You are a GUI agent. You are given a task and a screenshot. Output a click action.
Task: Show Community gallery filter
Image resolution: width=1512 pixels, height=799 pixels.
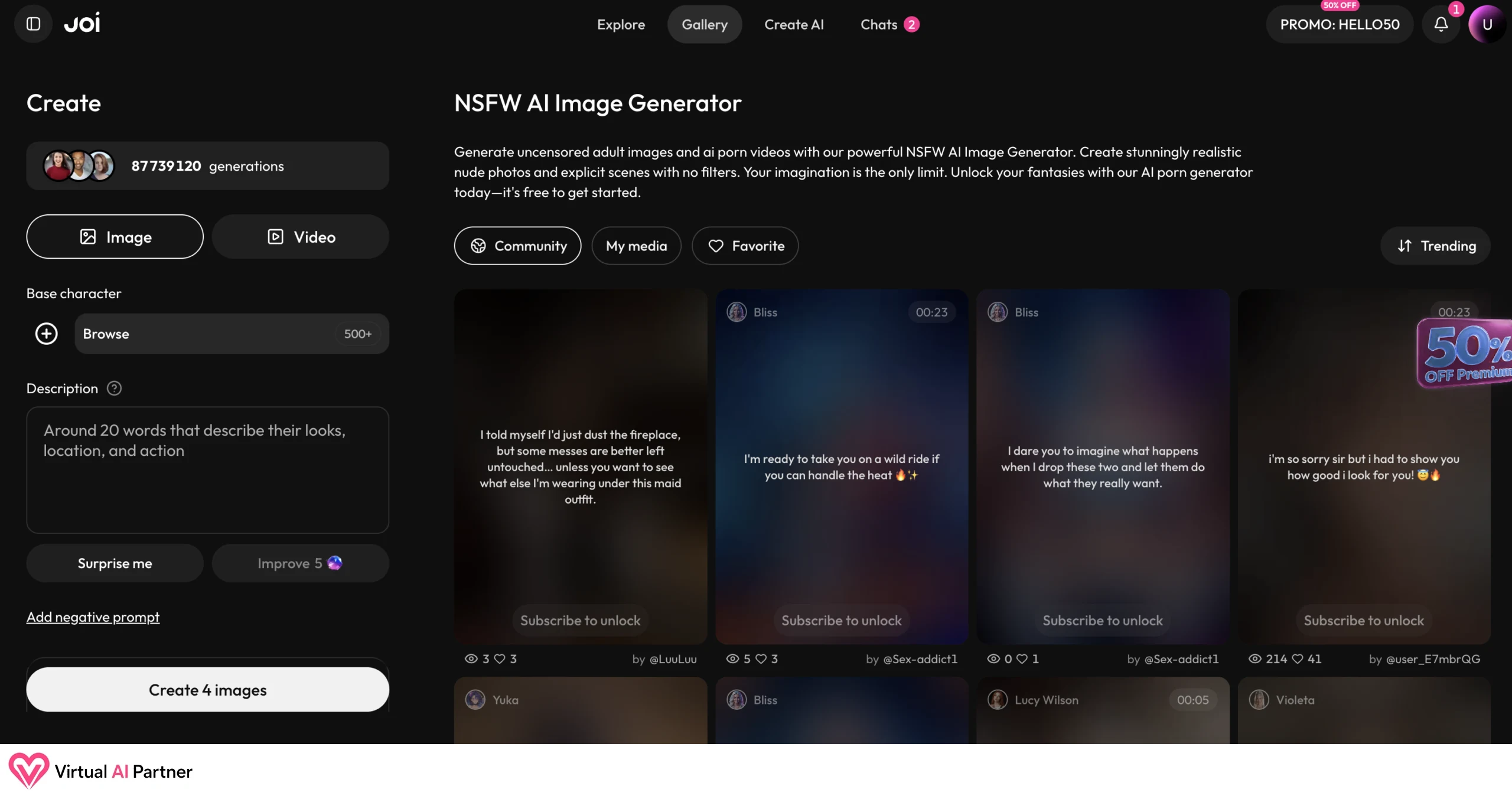tap(517, 246)
